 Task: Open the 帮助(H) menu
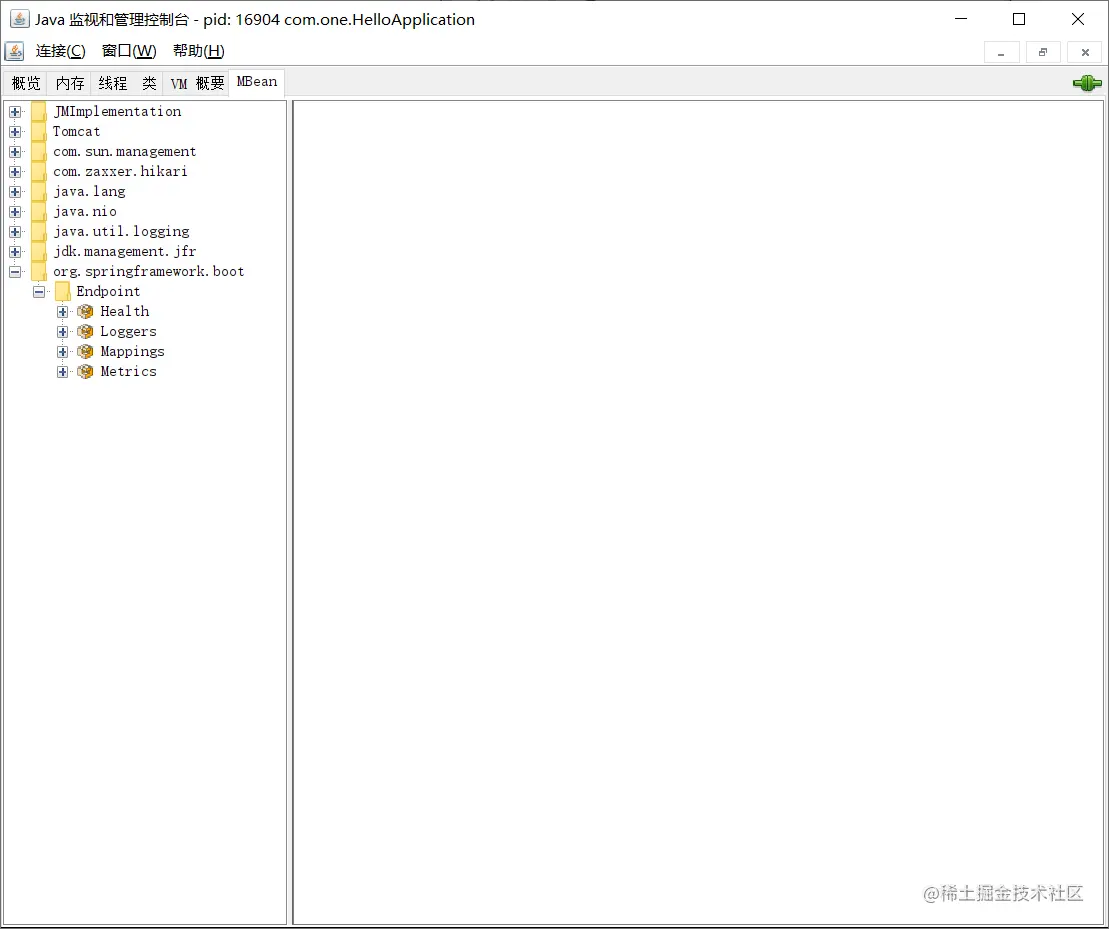[x=199, y=51]
